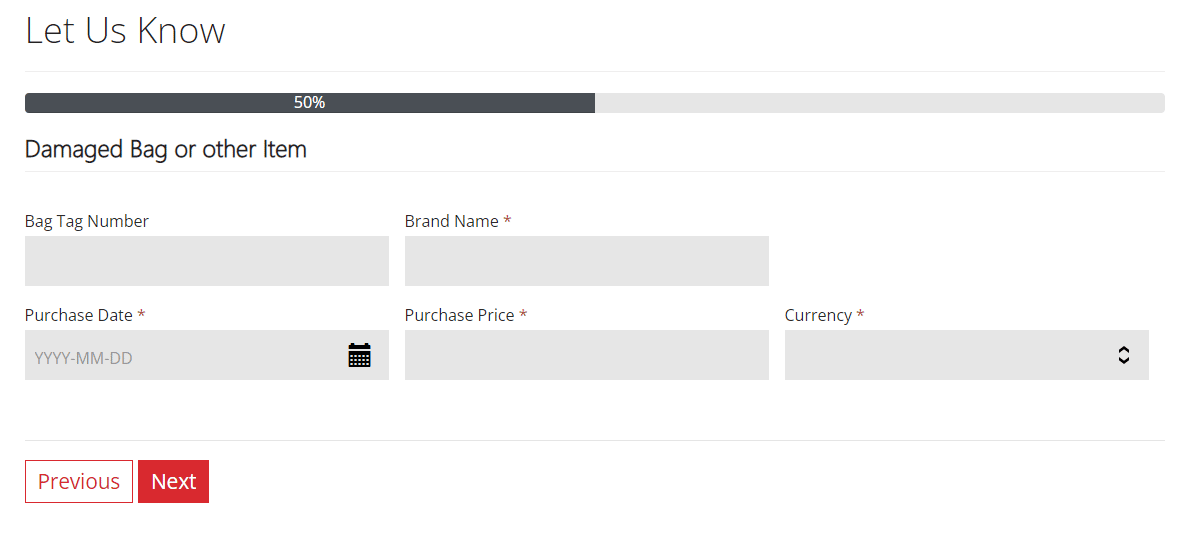
Task: Click the Bag Tag Number label
Action: point(87,221)
